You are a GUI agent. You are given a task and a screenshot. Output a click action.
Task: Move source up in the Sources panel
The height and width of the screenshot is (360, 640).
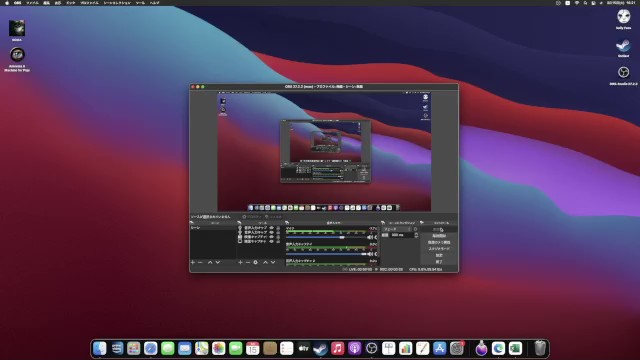pos(265,262)
